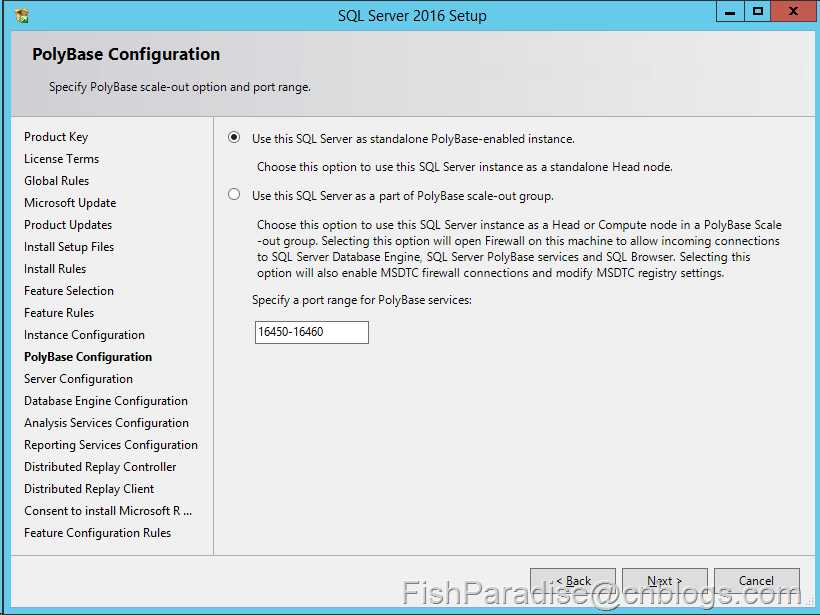Maximize the SQL Server 2016 Setup window
The height and width of the screenshot is (615, 820).
point(757,12)
